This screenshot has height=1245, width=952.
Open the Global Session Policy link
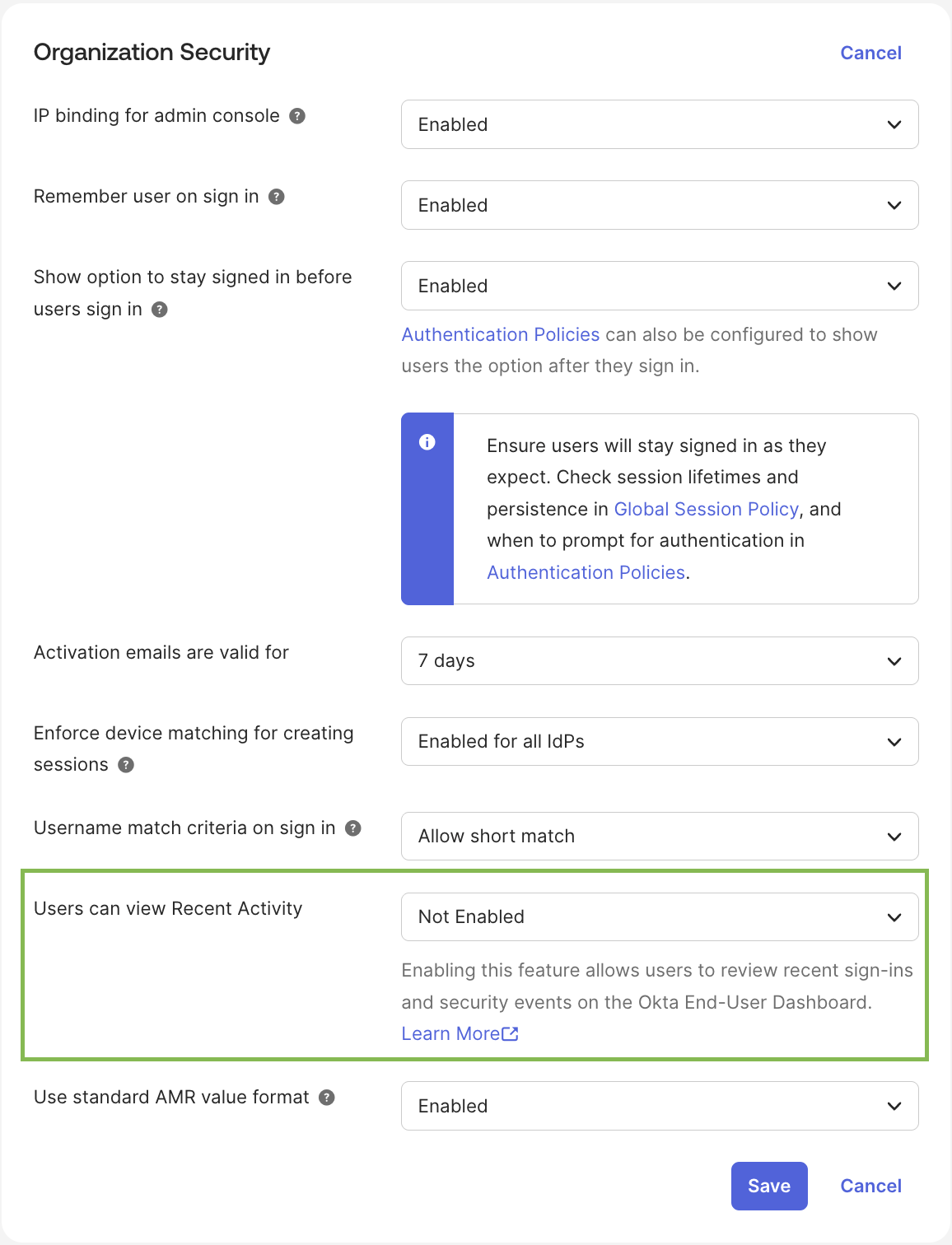(x=706, y=509)
